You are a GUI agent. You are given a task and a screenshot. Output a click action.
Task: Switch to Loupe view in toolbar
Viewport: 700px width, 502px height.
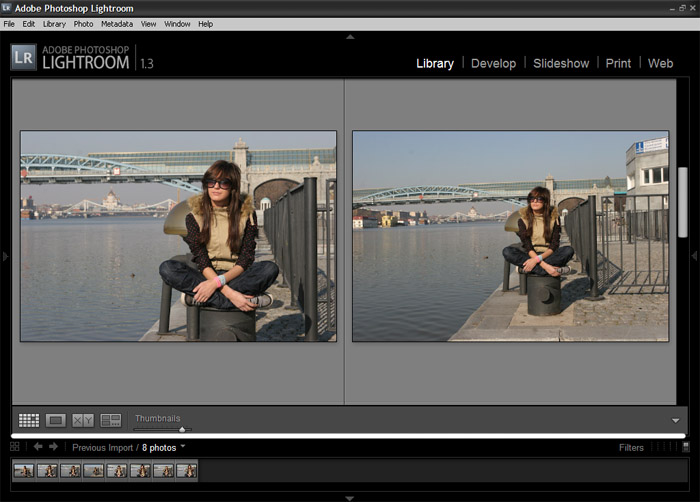click(x=56, y=421)
